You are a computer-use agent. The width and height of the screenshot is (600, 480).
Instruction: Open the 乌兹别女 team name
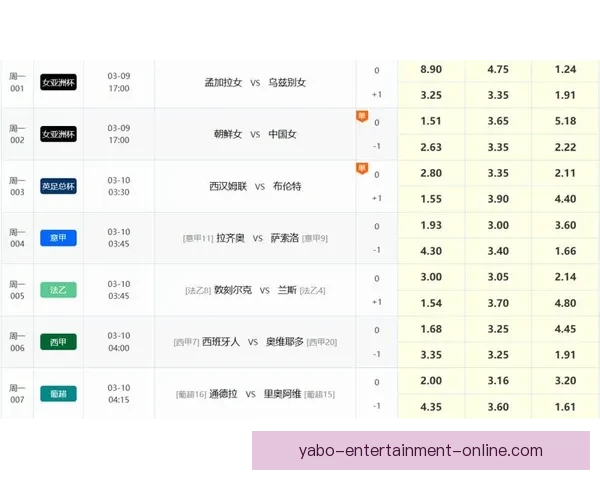(287, 82)
